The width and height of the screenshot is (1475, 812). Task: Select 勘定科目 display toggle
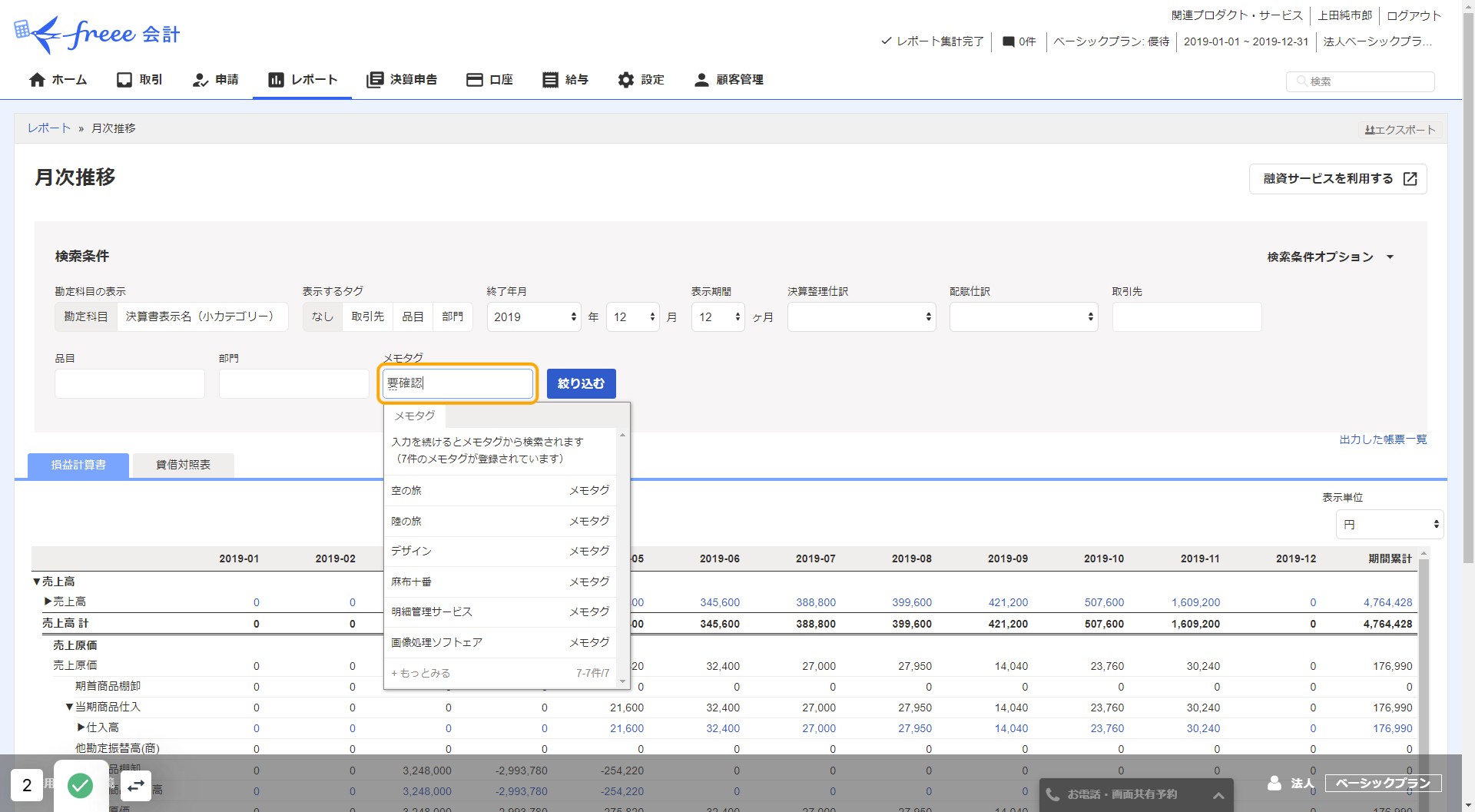tap(86, 317)
